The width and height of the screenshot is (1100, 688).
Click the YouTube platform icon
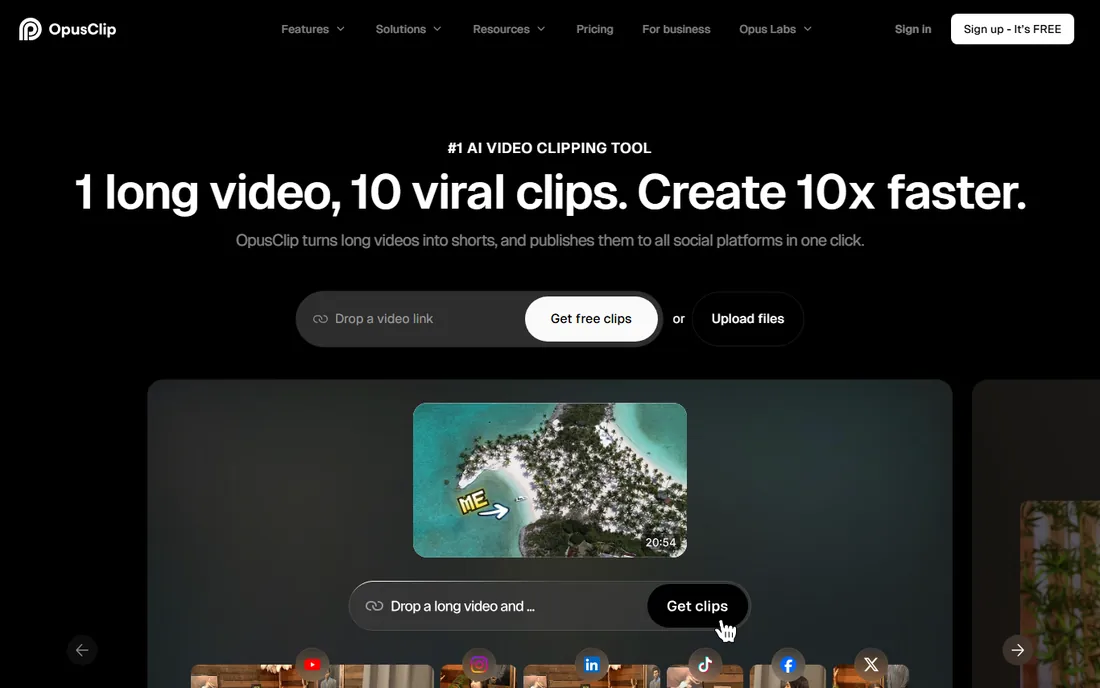[312, 664]
